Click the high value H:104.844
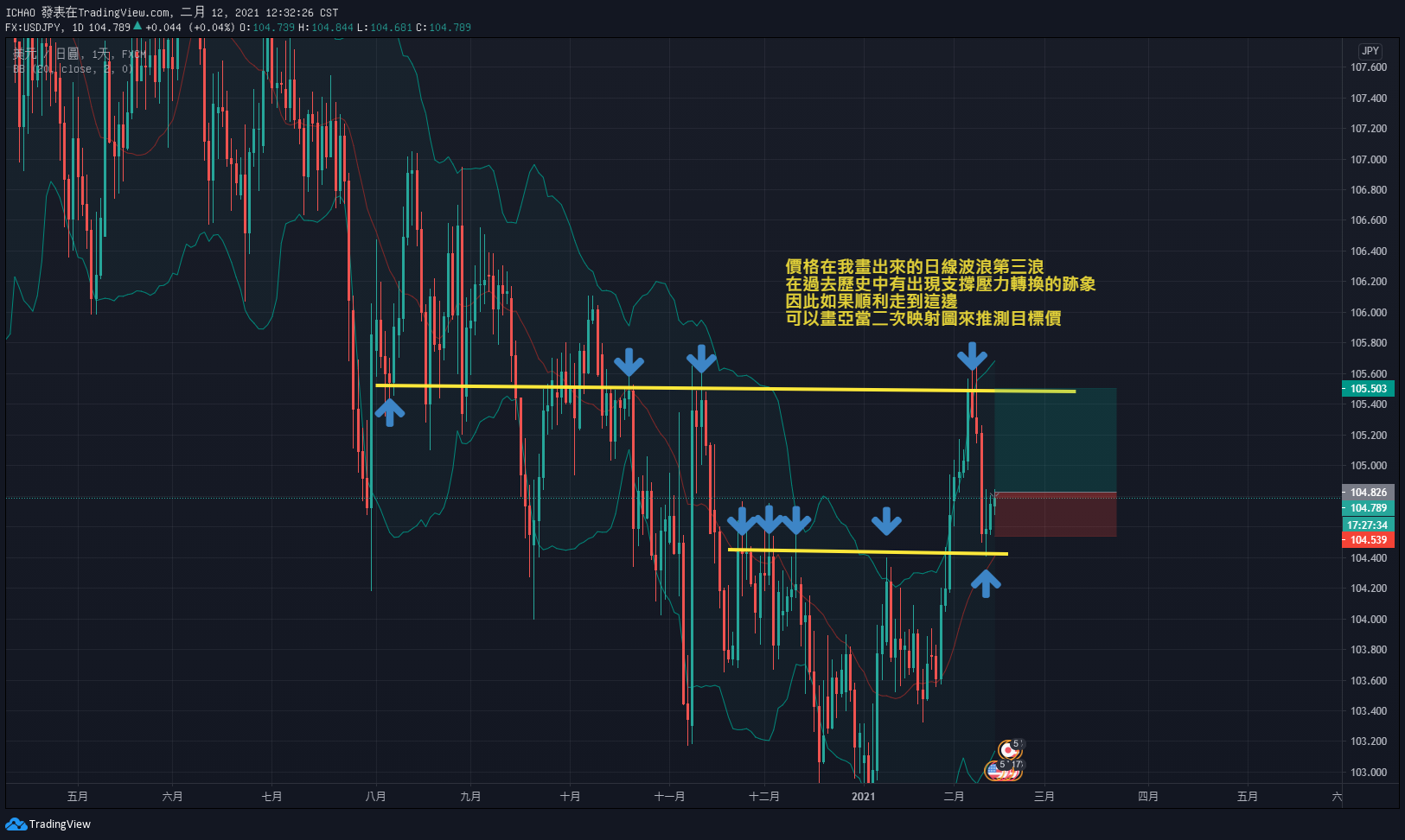 pos(326,28)
